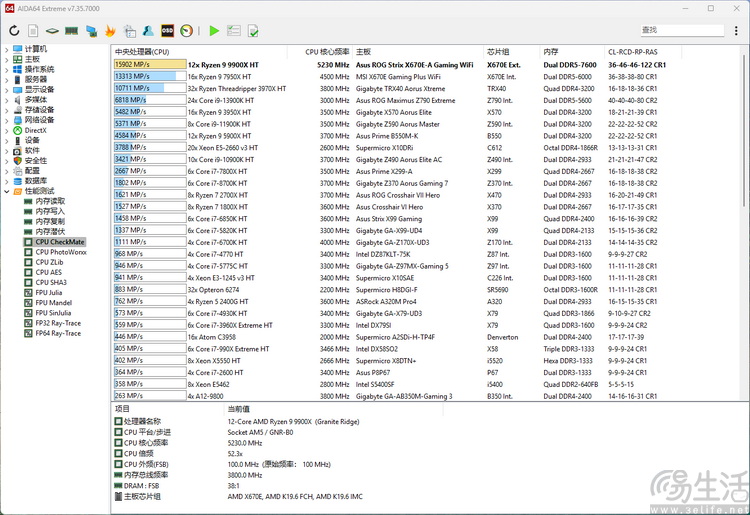The image size is (750, 515).
Task: Click the 10711 MP/s score bar
Action: coord(150,88)
